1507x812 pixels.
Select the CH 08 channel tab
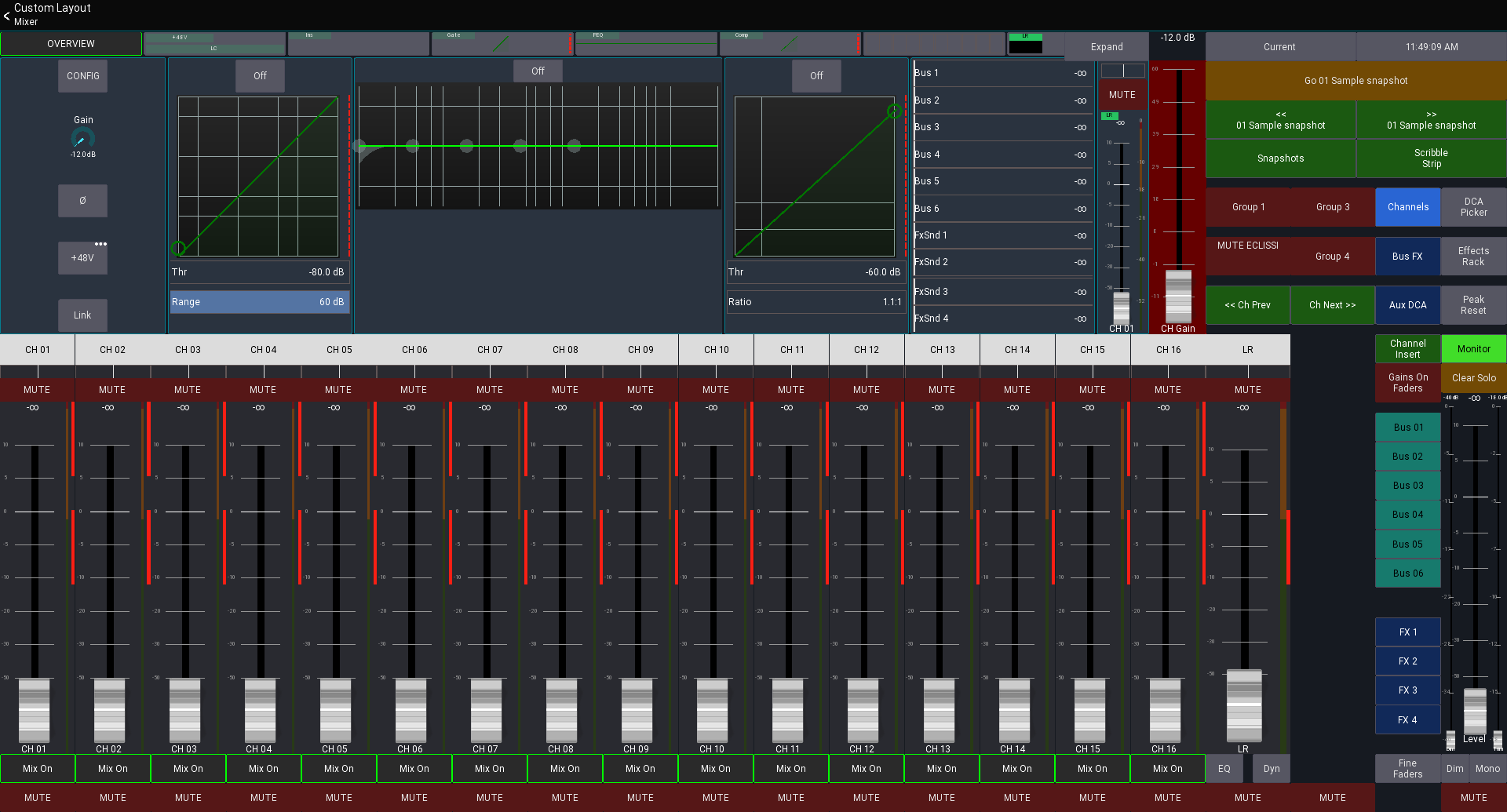[564, 349]
